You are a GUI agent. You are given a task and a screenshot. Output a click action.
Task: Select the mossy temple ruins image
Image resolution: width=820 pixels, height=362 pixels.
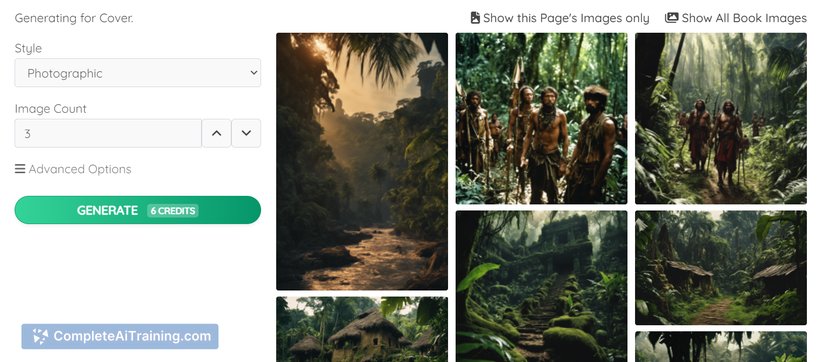(541, 286)
